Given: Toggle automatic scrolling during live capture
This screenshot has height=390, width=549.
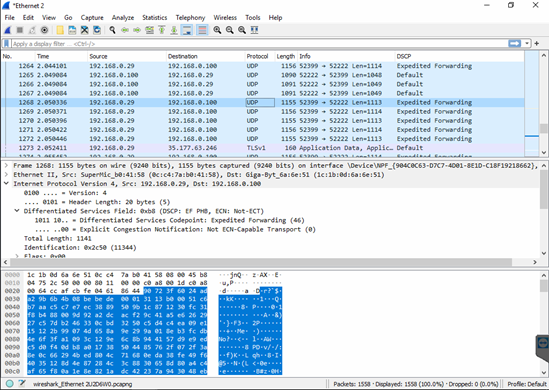Looking at the screenshot, I should pos(187,30).
